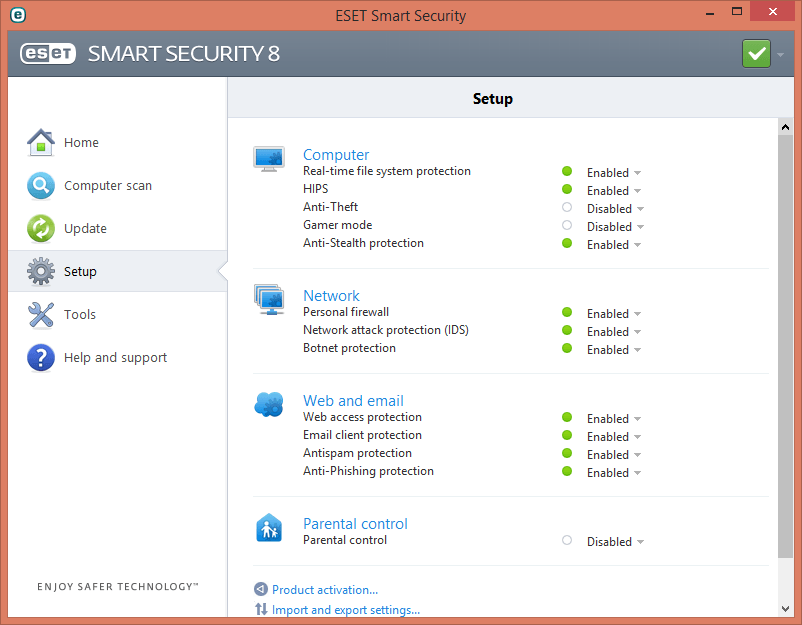Toggle the Anti-Theft disabled indicator
This screenshot has height=625, width=802.
567,207
